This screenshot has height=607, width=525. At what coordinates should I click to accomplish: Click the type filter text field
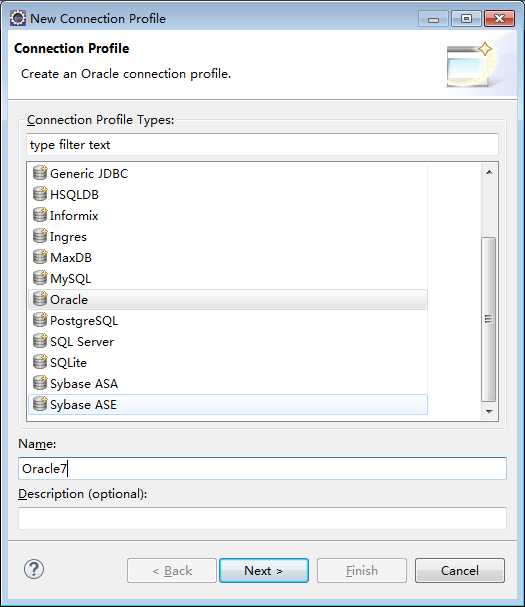click(x=262, y=144)
